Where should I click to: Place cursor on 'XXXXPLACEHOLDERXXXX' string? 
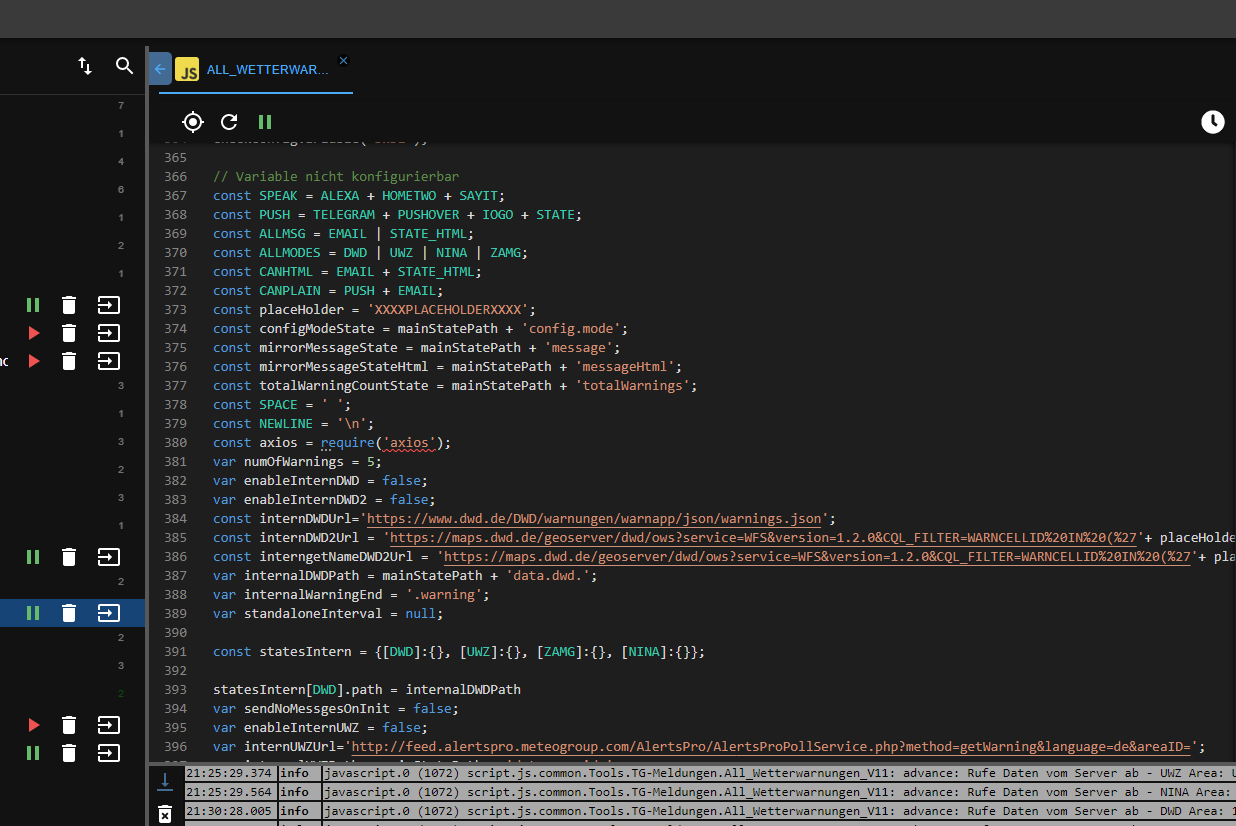click(448, 309)
